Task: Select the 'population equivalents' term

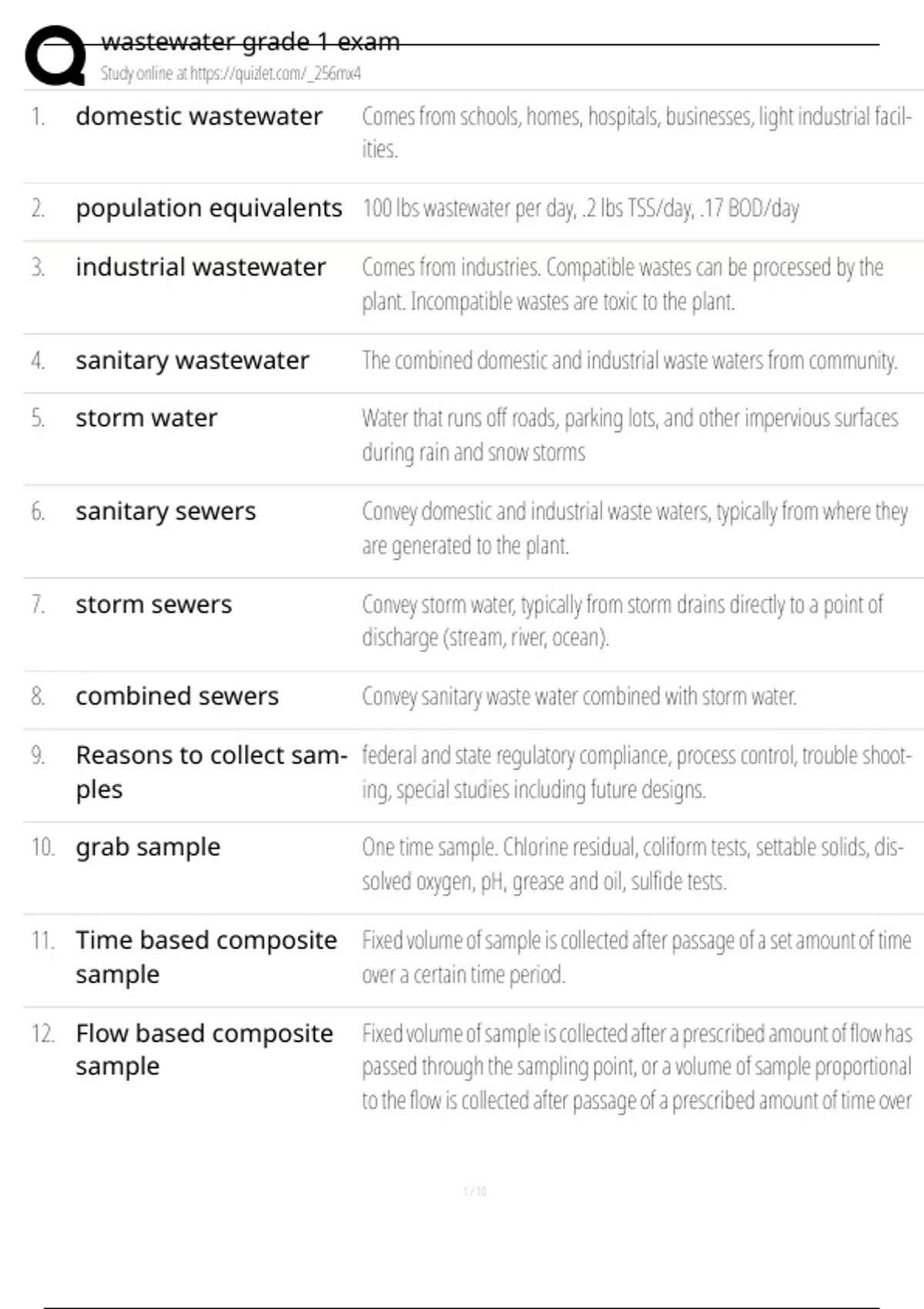Action: pos(209,208)
